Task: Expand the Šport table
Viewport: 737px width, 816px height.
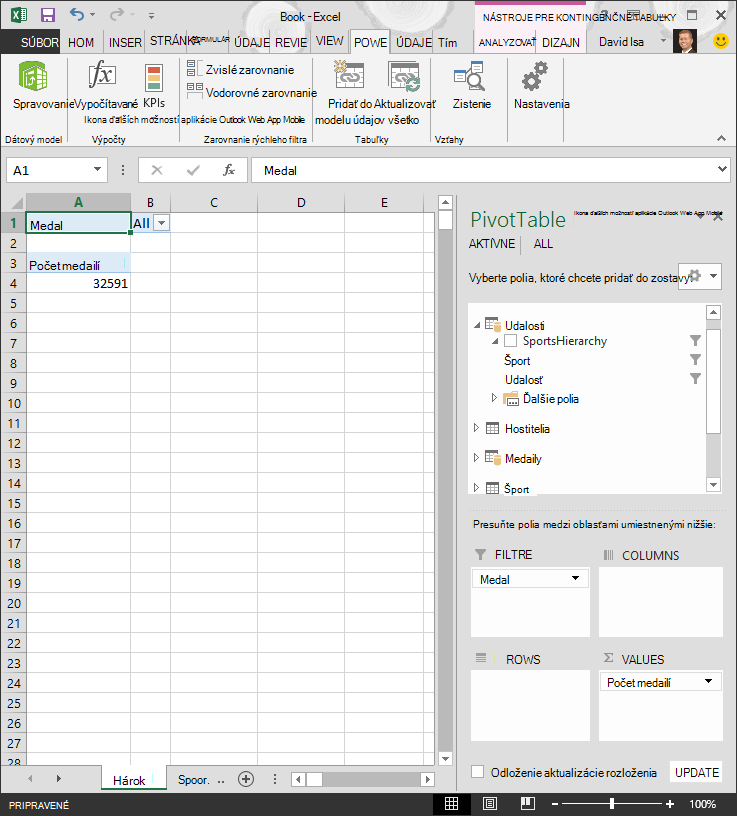Action: pos(476,488)
